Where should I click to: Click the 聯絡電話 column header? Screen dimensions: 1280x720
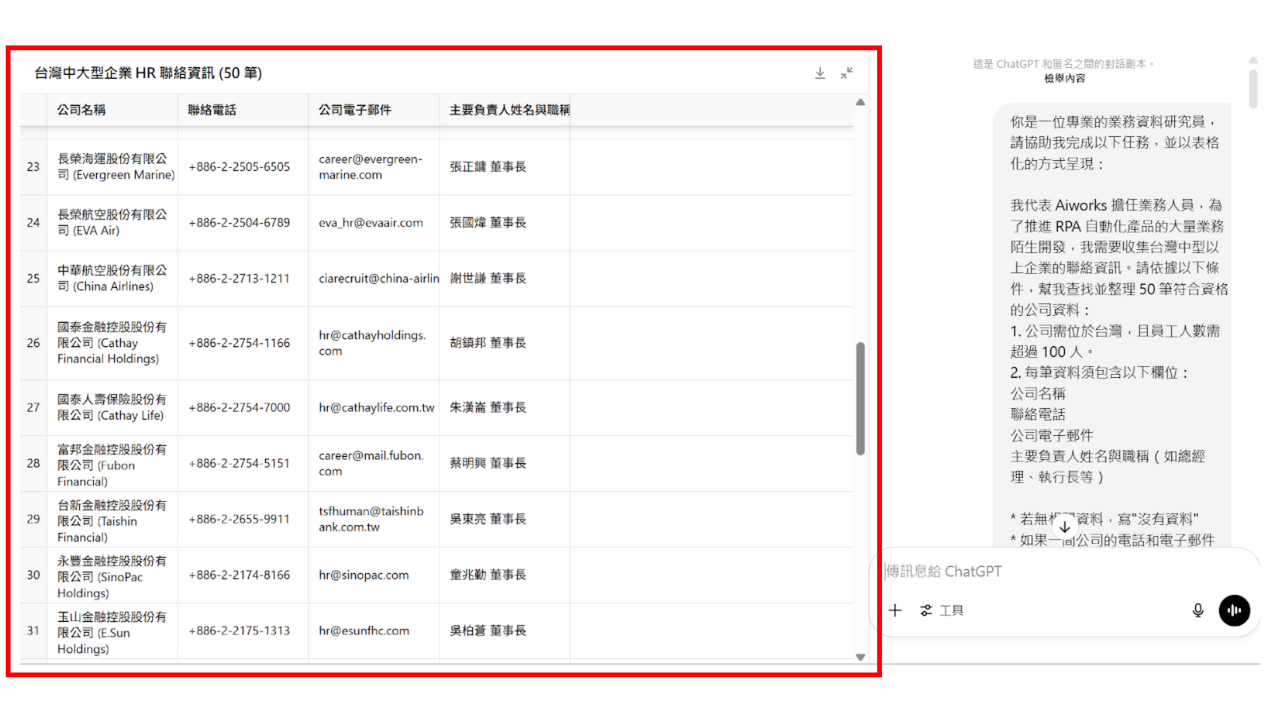click(x=243, y=110)
